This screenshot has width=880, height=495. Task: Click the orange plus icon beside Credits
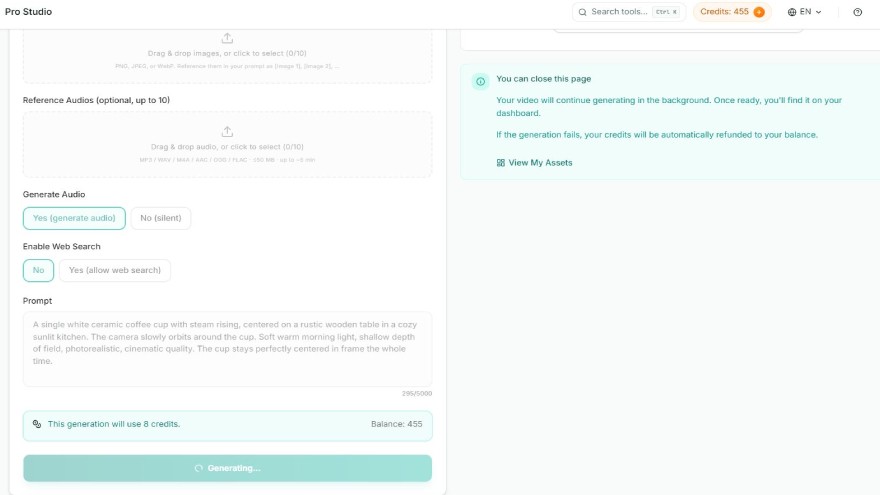point(759,12)
